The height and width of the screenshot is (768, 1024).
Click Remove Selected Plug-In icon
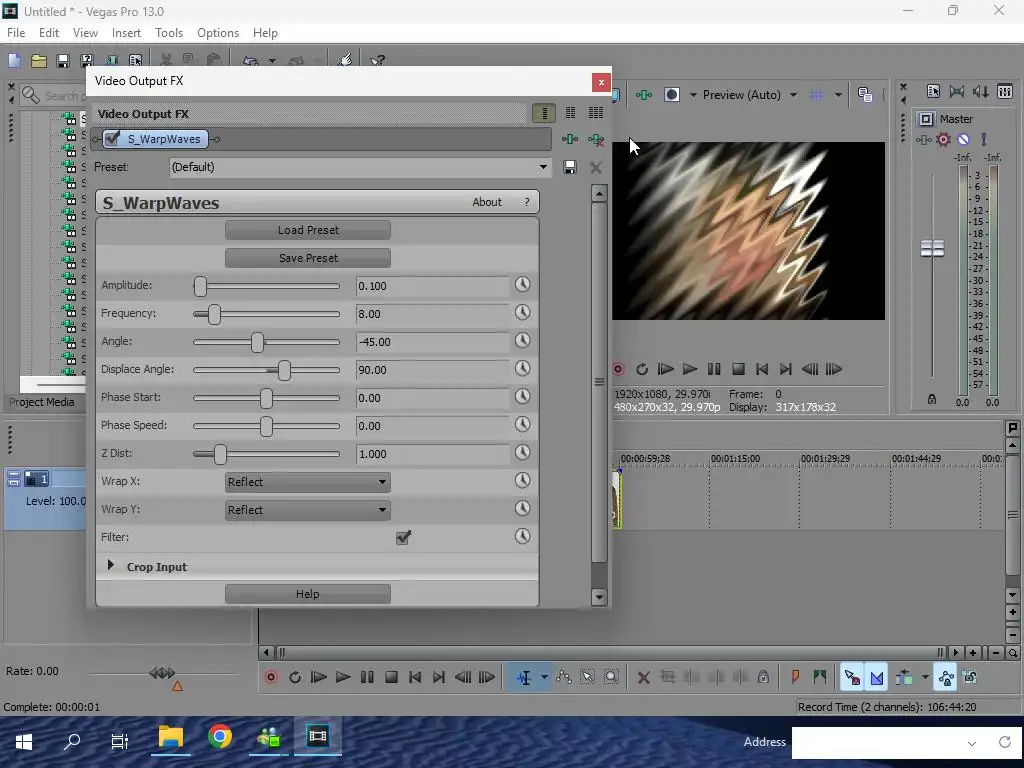tap(596, 139)
